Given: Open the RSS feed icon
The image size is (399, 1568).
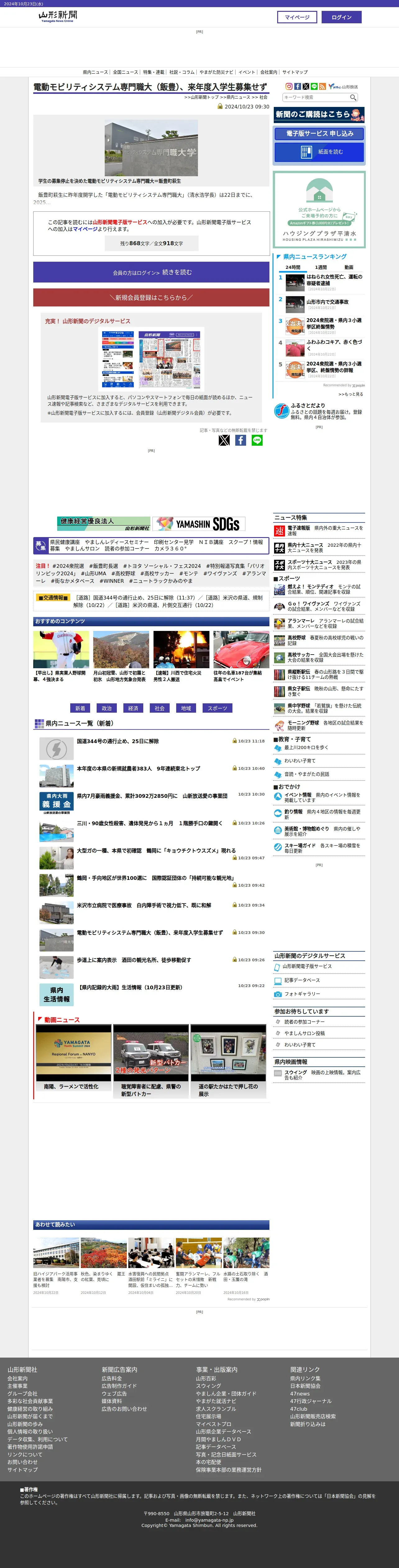Looking at the screenshot, I should coord(322,86).
